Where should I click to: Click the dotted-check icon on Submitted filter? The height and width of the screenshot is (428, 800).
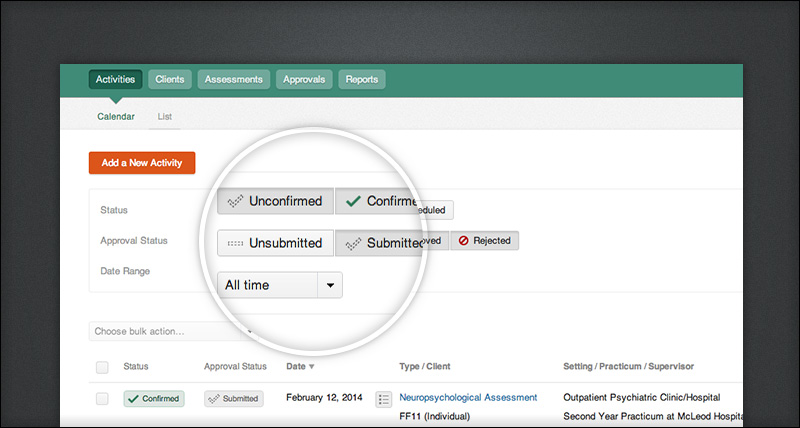(x=353, y=244)
